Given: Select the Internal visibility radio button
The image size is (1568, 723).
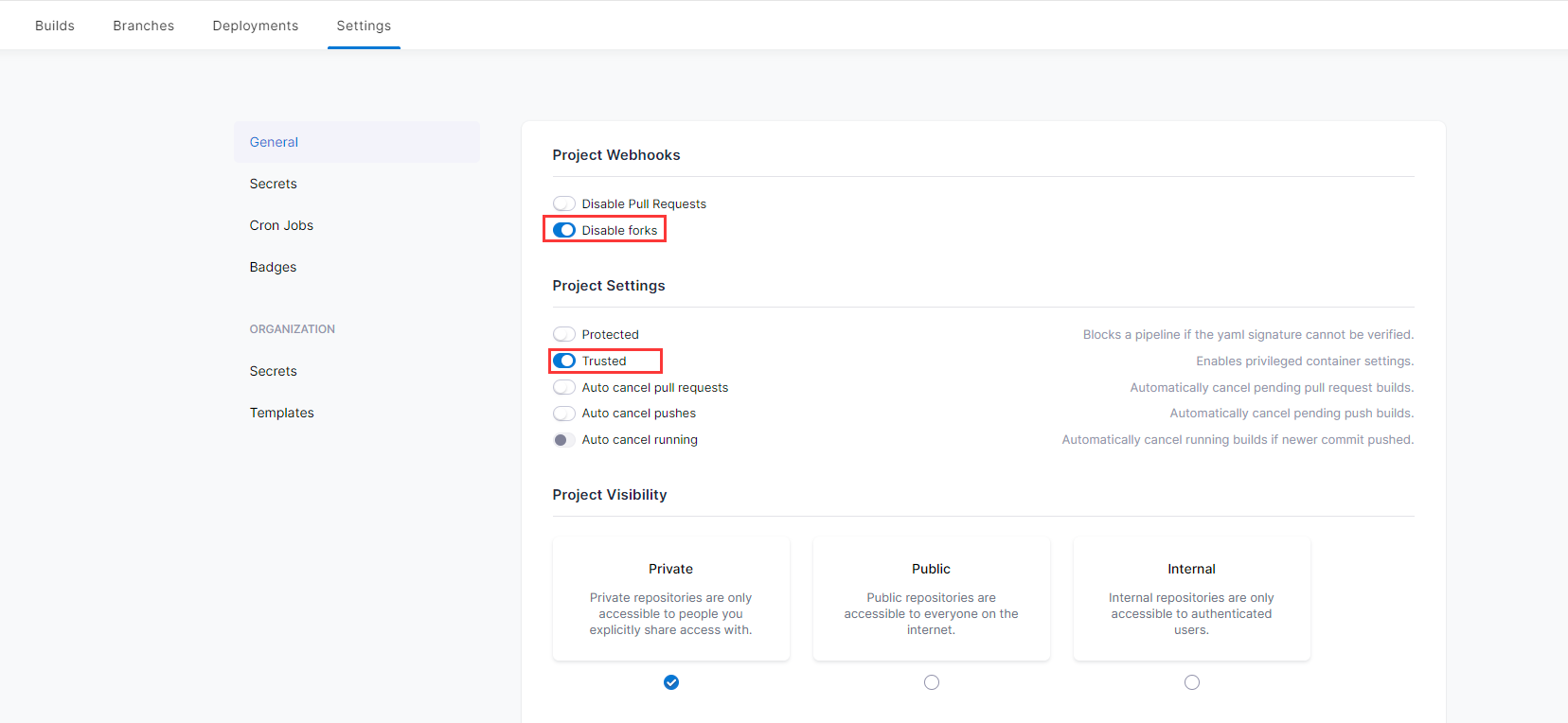Looking at the screenshot, I should (1192, 682).
